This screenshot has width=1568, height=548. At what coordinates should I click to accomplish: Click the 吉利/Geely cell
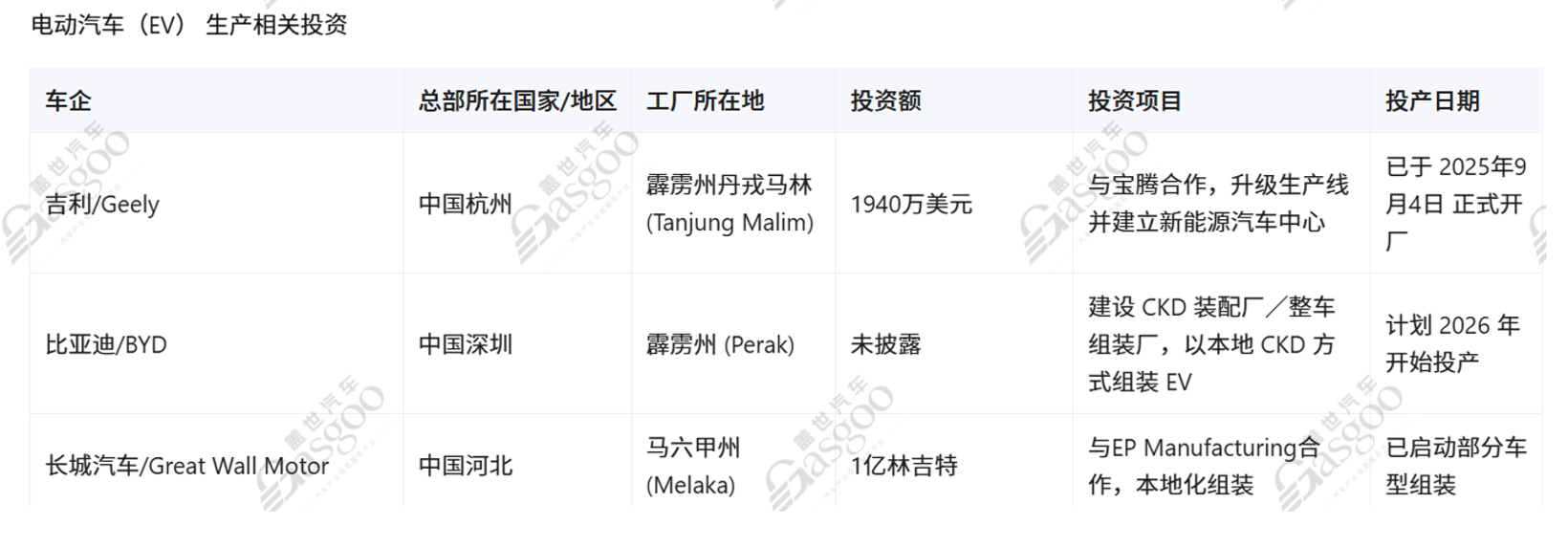102,204
